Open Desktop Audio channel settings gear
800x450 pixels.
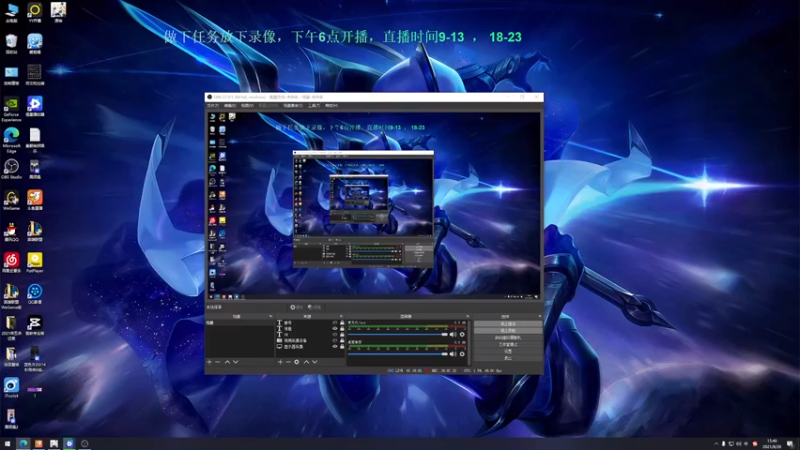[462, 354]
